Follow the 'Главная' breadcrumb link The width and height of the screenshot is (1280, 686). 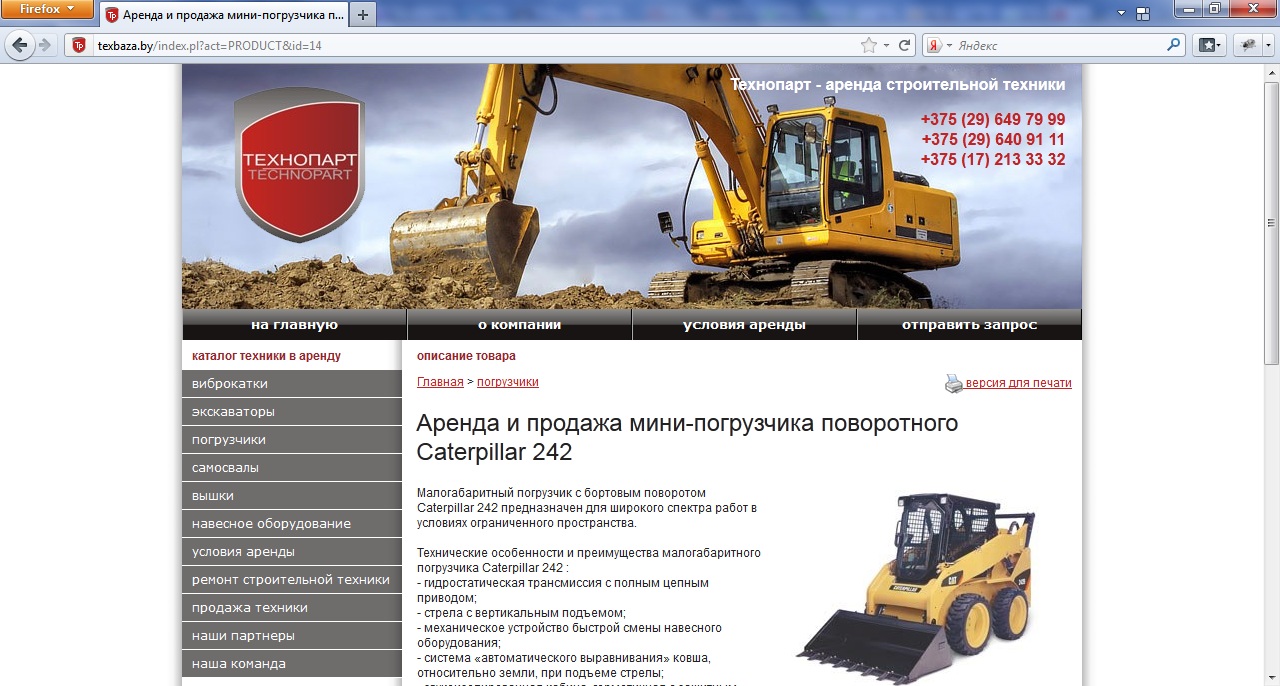pyautogui.click(x=440, y=382)
